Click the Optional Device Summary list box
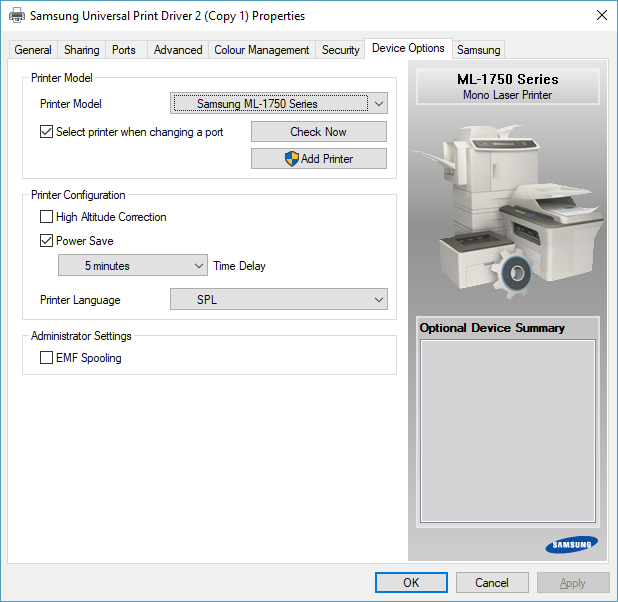The width and height of the screenshot is (618, 602). (508, 431)
